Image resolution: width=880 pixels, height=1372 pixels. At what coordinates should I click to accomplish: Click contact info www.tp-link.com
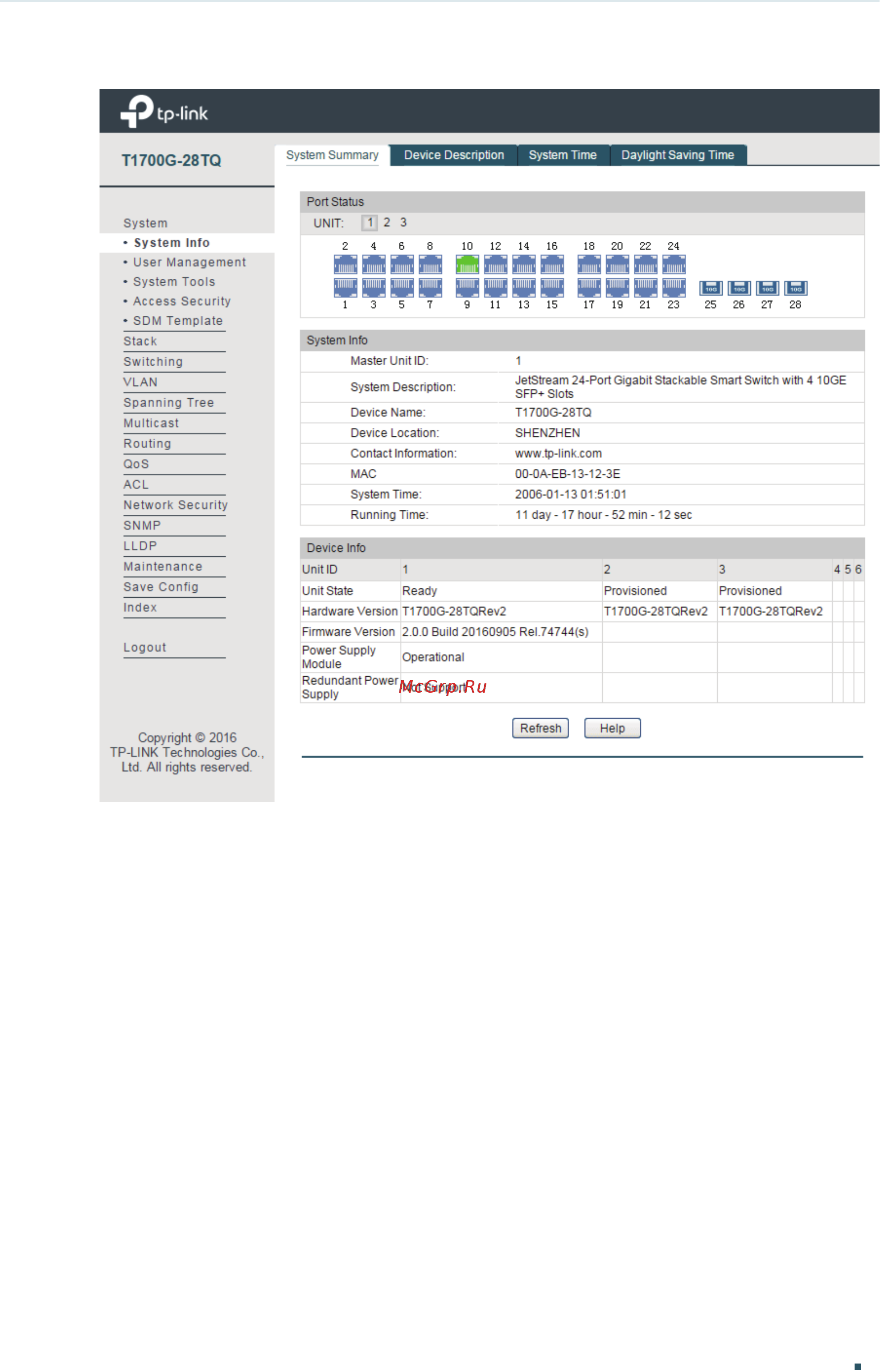click(x=558, y=453)
